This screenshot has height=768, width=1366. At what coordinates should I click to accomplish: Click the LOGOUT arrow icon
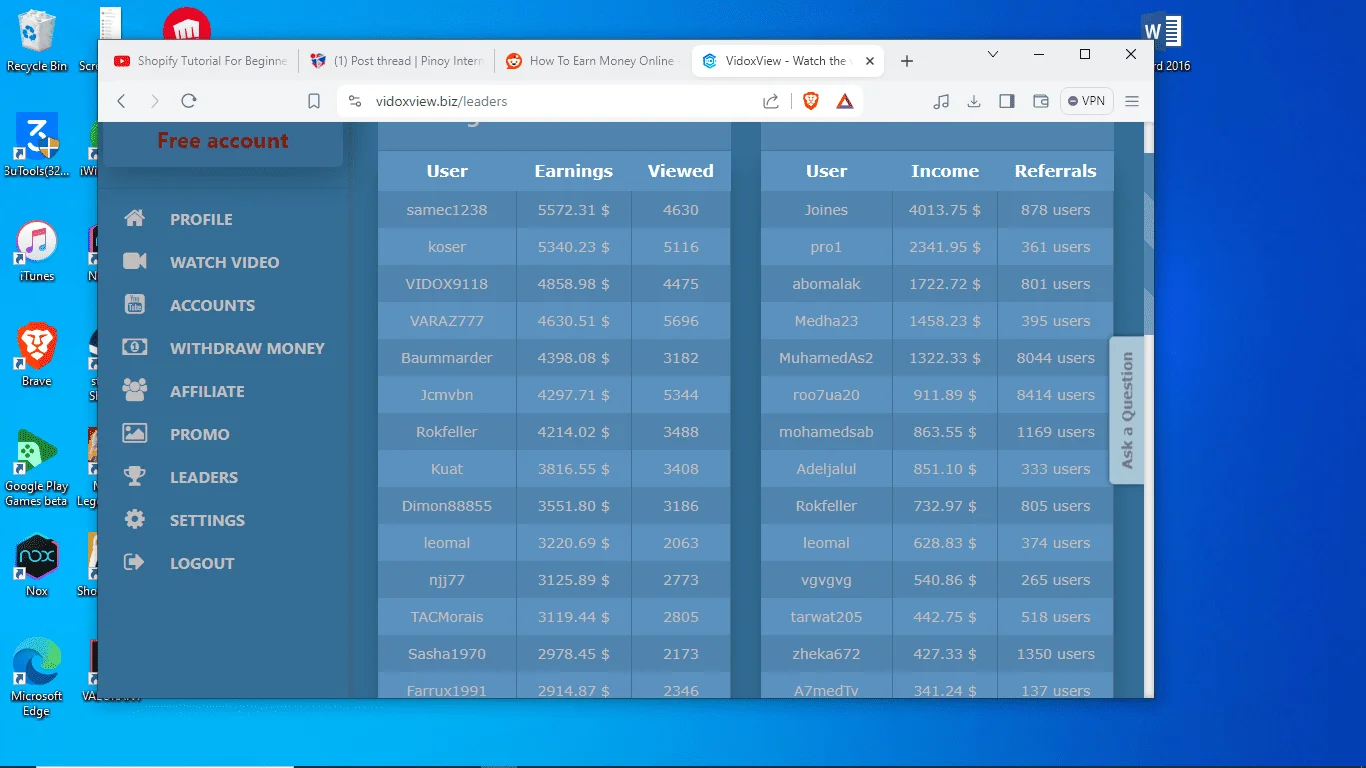coord(135,563)
